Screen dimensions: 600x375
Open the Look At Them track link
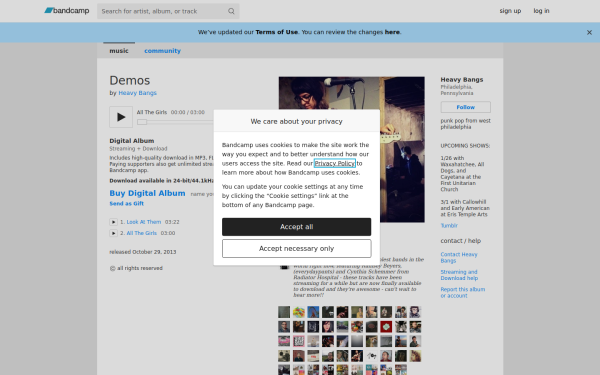pyautogui.click(x=143, y=222)
